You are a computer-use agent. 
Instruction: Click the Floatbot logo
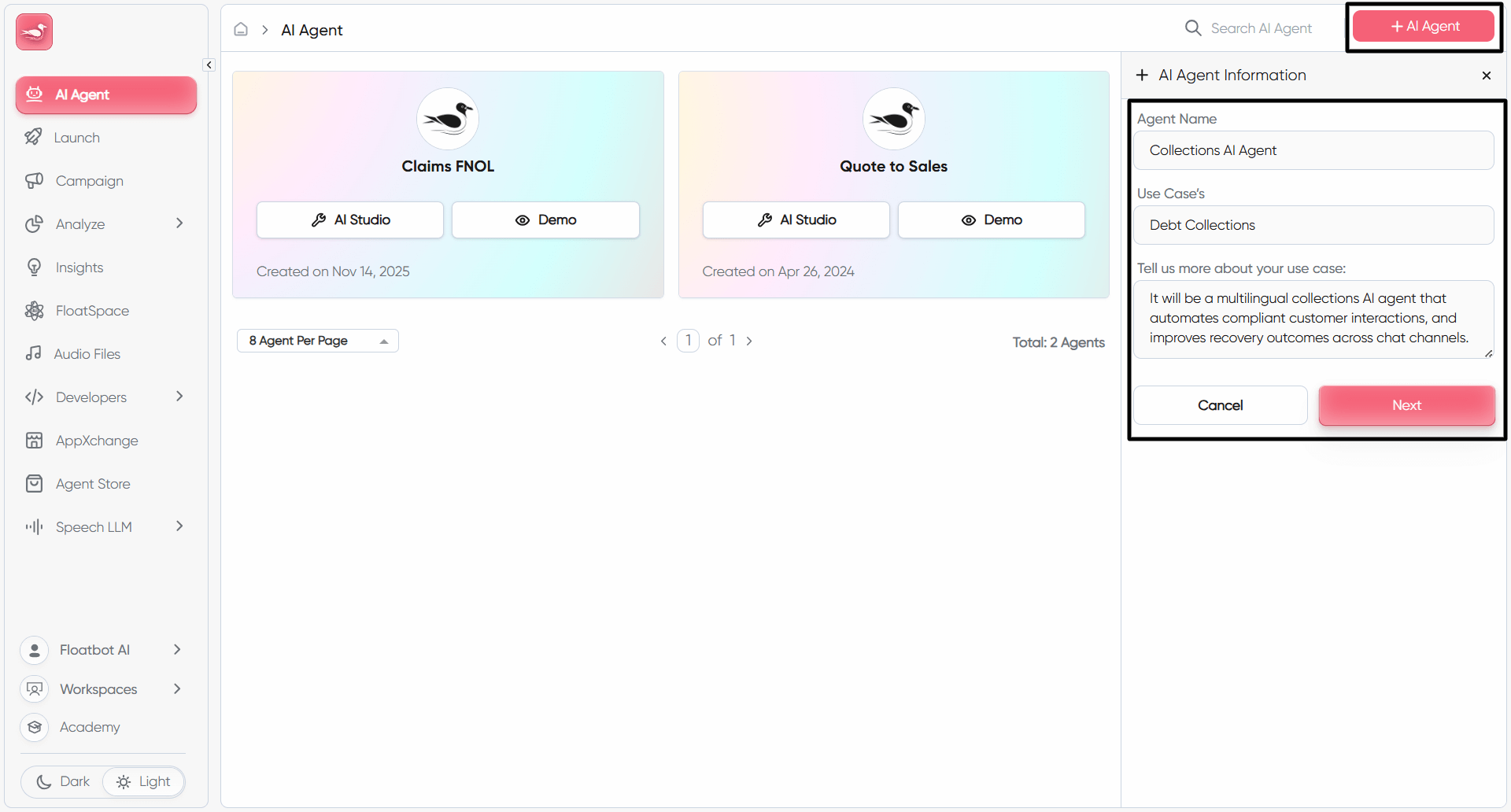pyautogui.click(x=33, y=31)
